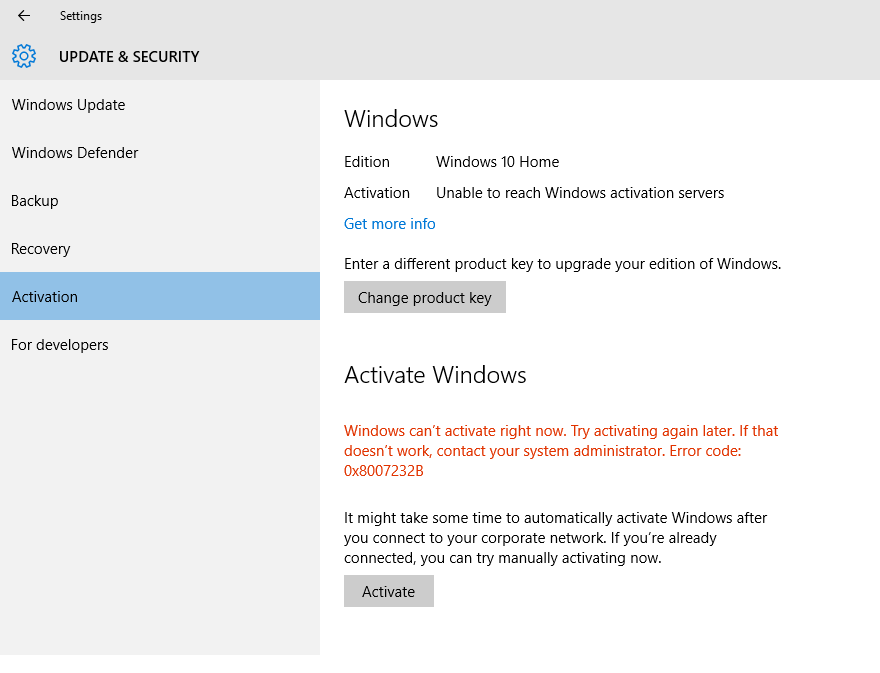Click the back arrow icon
This screenshot has width=880, height=673.
(x=24, y=16)
